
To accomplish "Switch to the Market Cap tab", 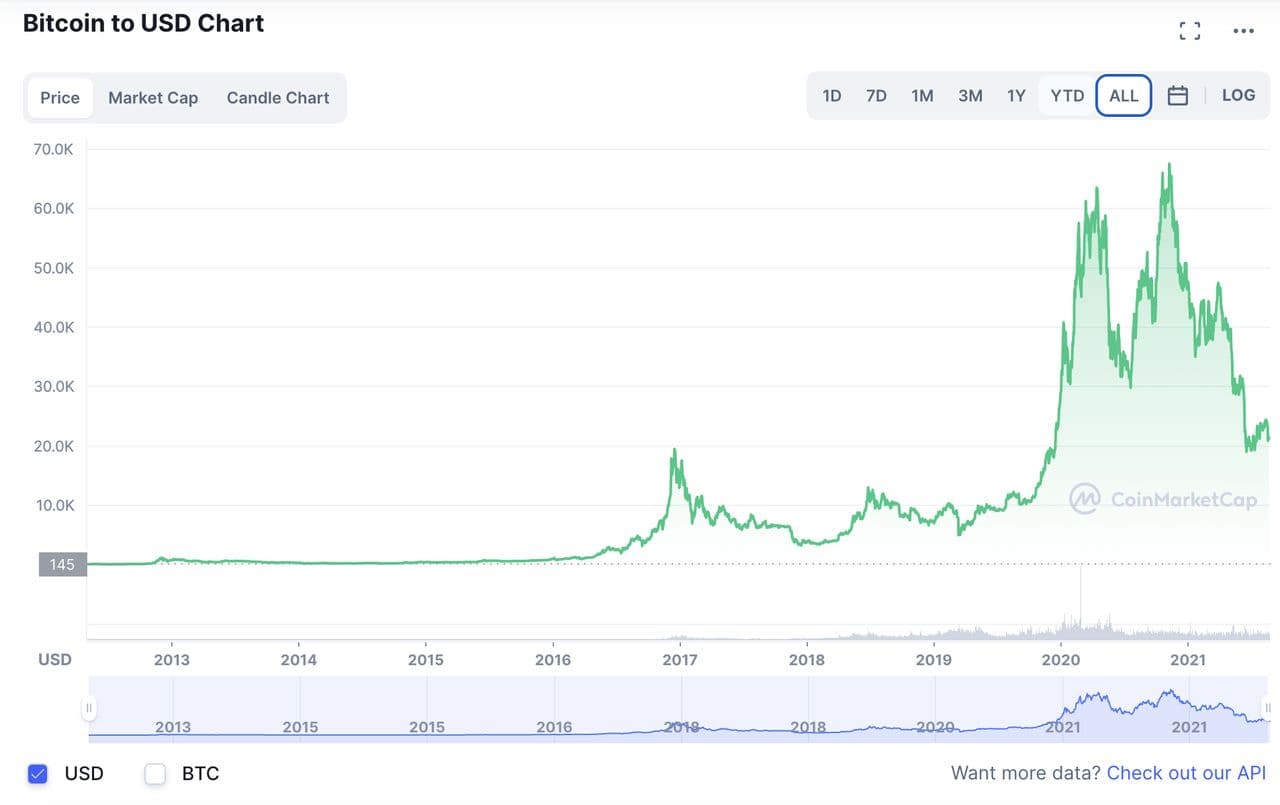I will tap(153, 98).
